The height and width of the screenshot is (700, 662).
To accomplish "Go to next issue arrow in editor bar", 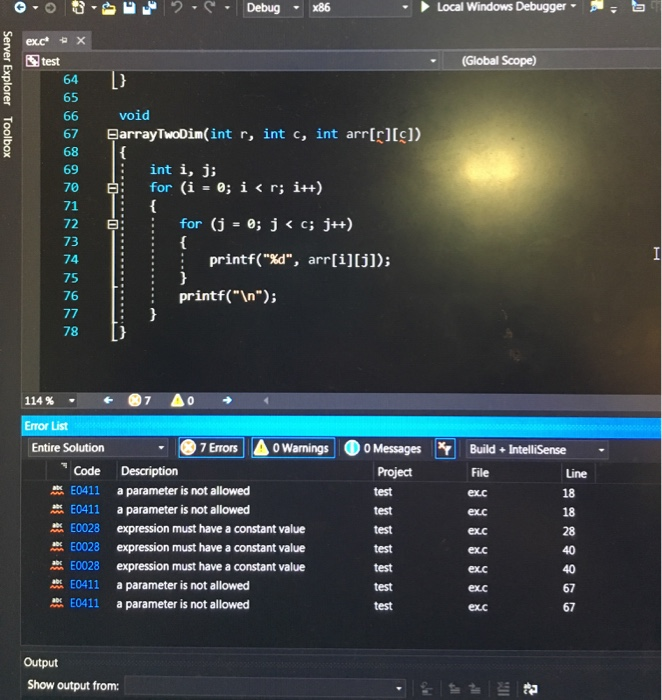I will coord(227,400).
